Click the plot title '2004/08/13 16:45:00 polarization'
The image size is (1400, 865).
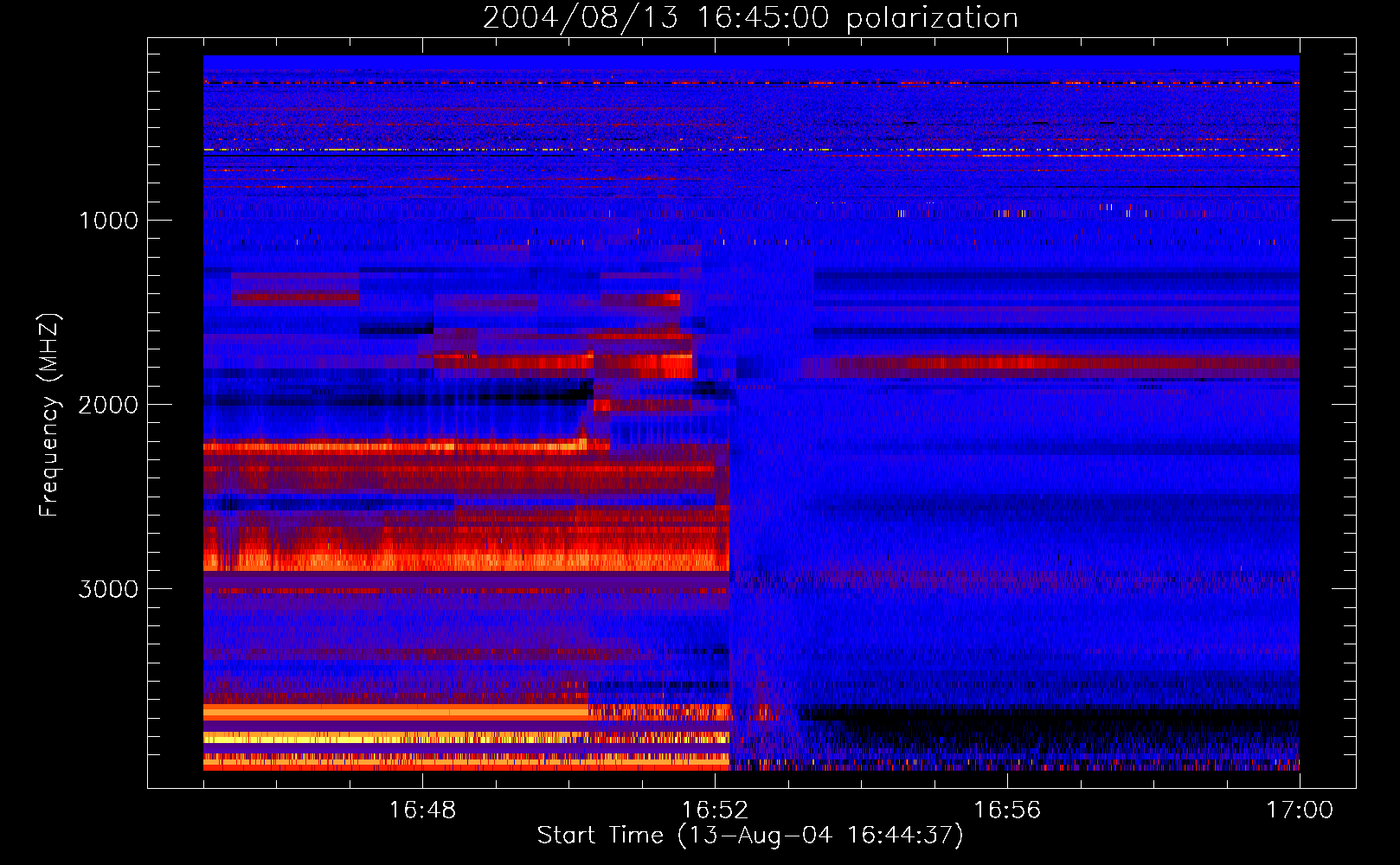750,18
